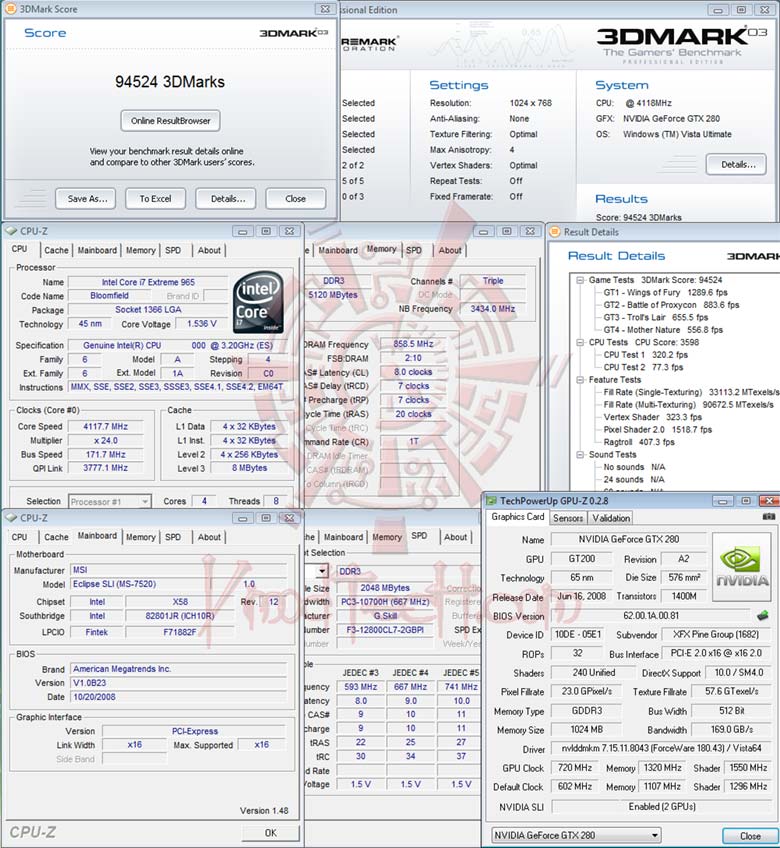Open About tab in bottom CPU-Z window
Image resolution: width=780 pixels, height=848 pixels.
[209, 537]
